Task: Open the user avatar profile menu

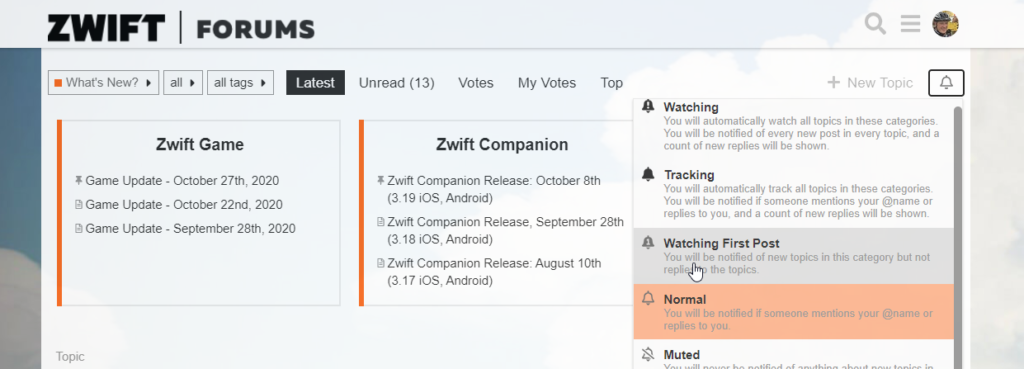Action: [945, 24]
